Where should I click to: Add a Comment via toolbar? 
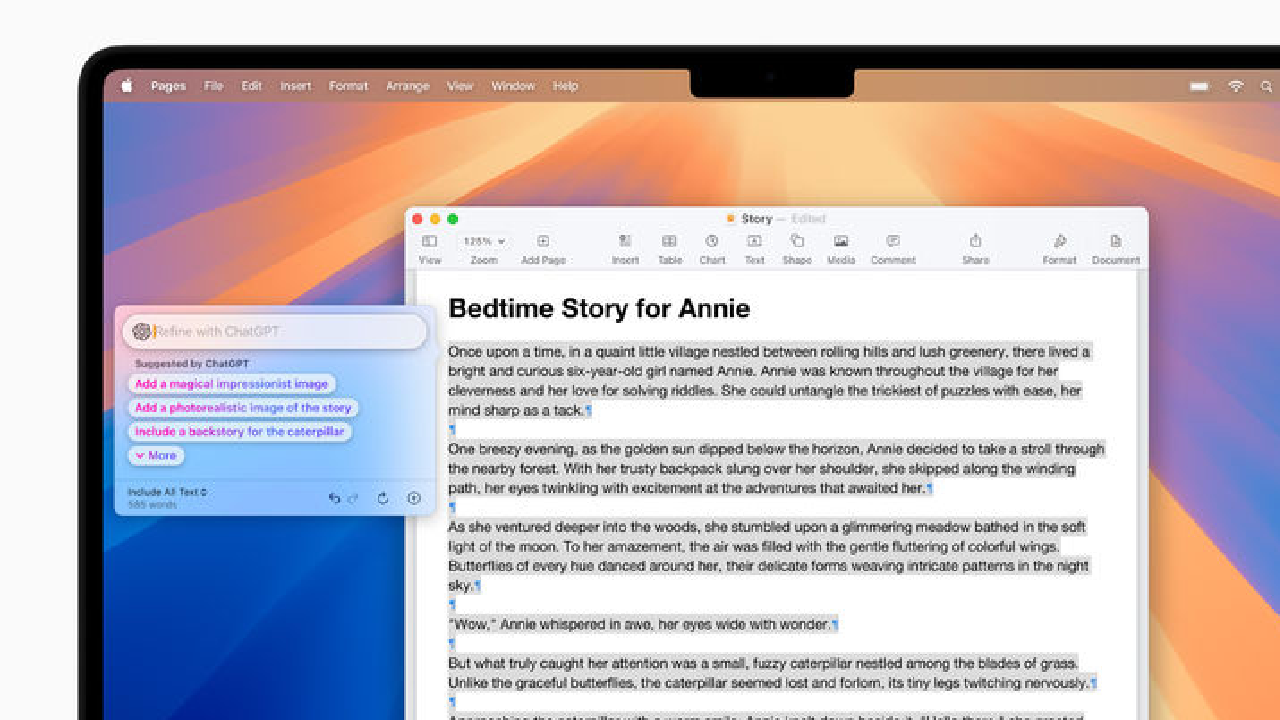point(893,249)
